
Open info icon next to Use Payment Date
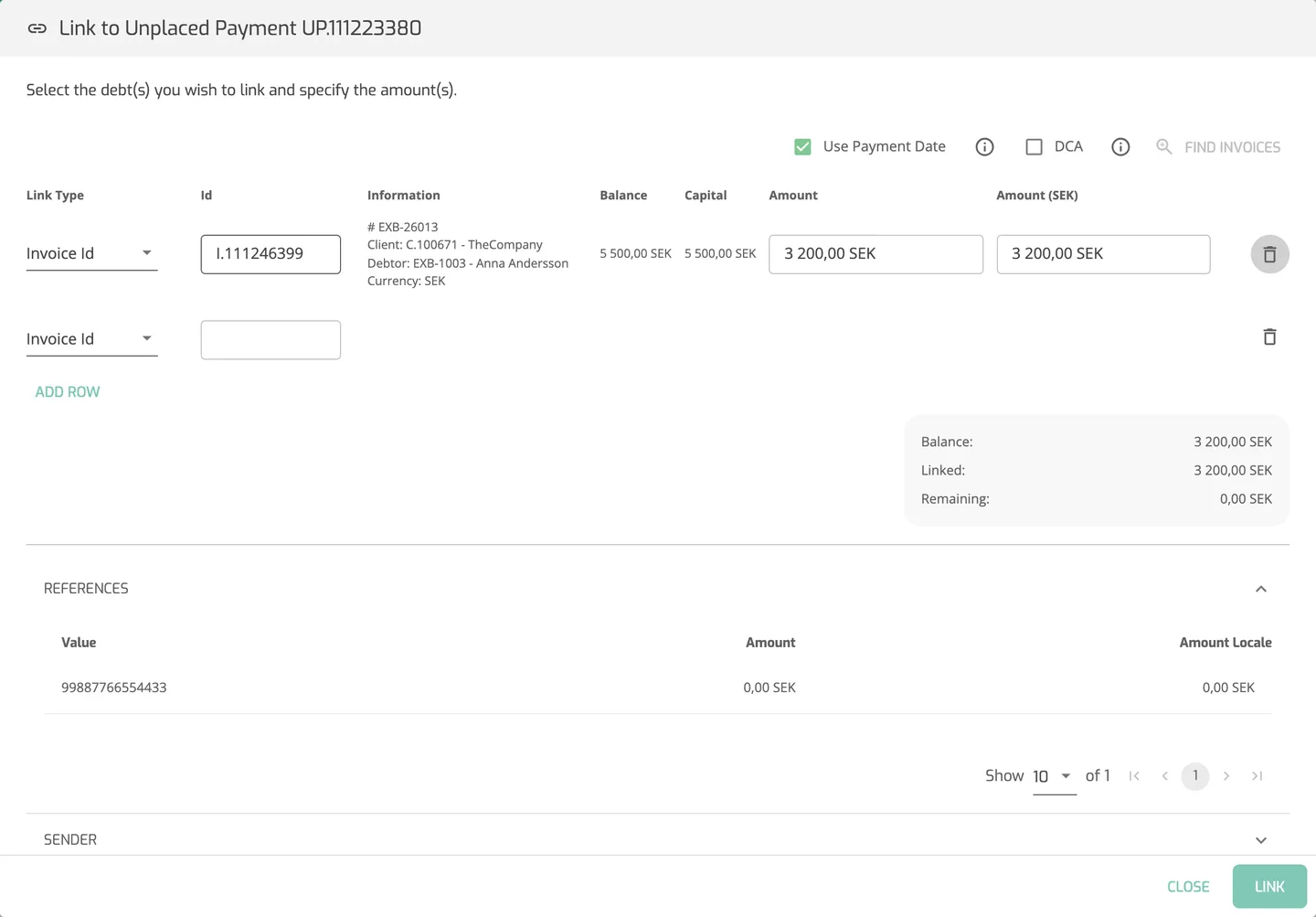(984, 147)
